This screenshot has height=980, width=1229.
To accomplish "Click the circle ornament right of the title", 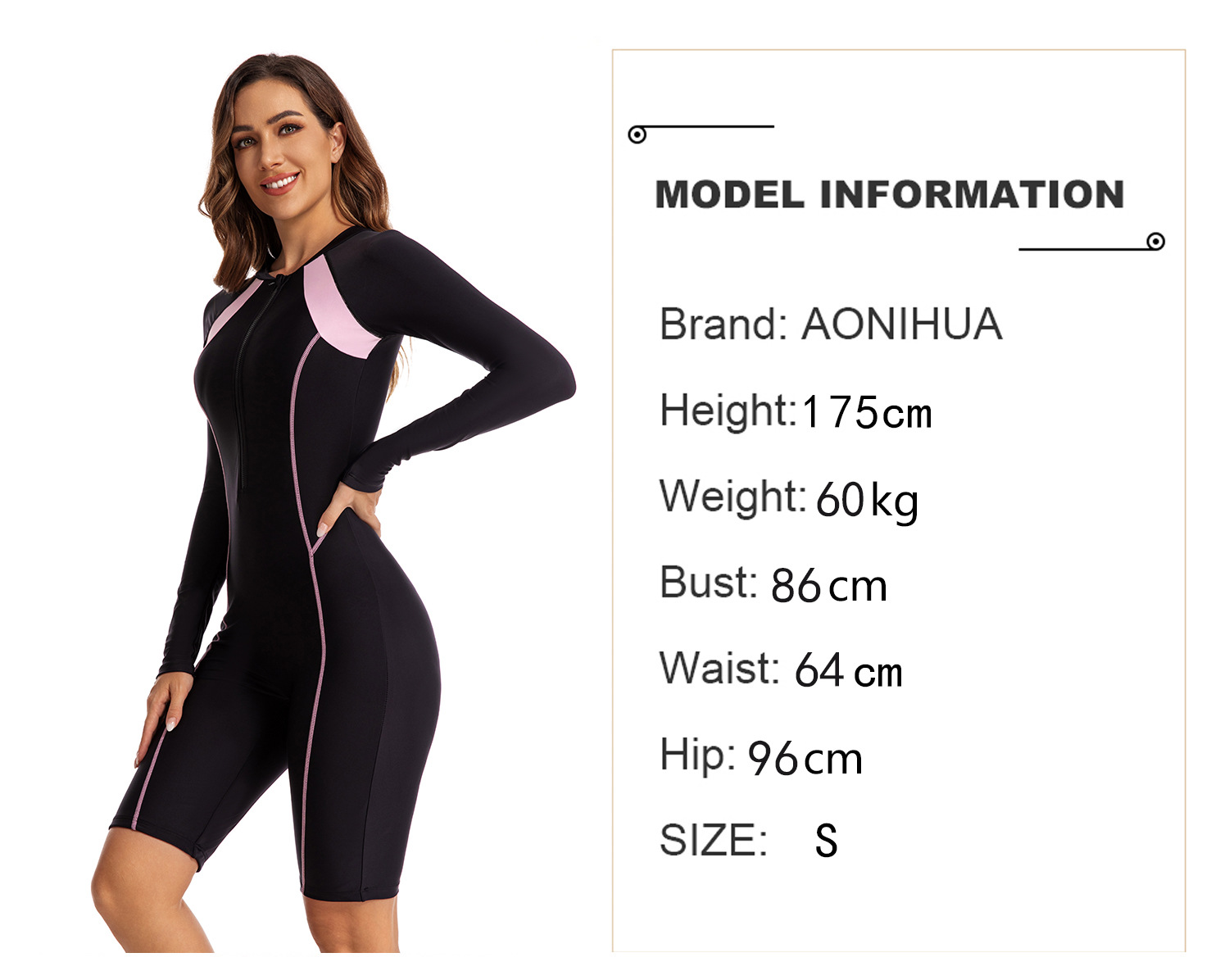I will tap(1156, 241).
